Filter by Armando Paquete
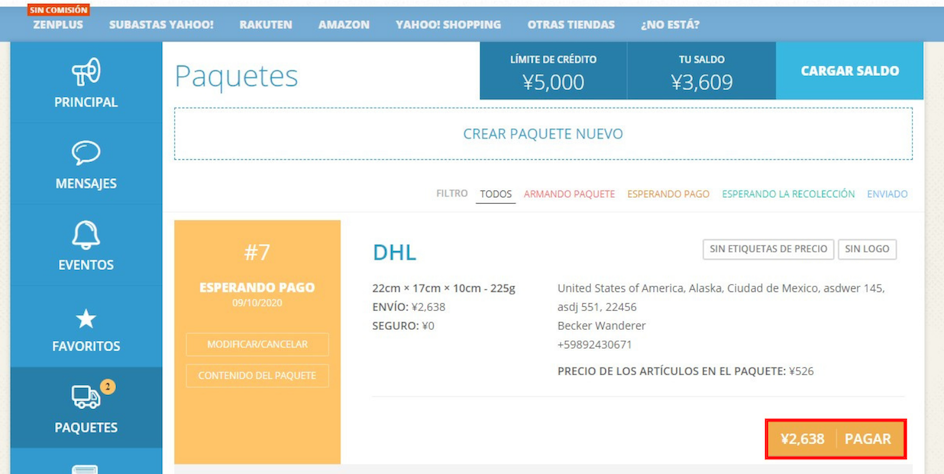The width and height of the screenshot is (944, 474). (569, 194)
